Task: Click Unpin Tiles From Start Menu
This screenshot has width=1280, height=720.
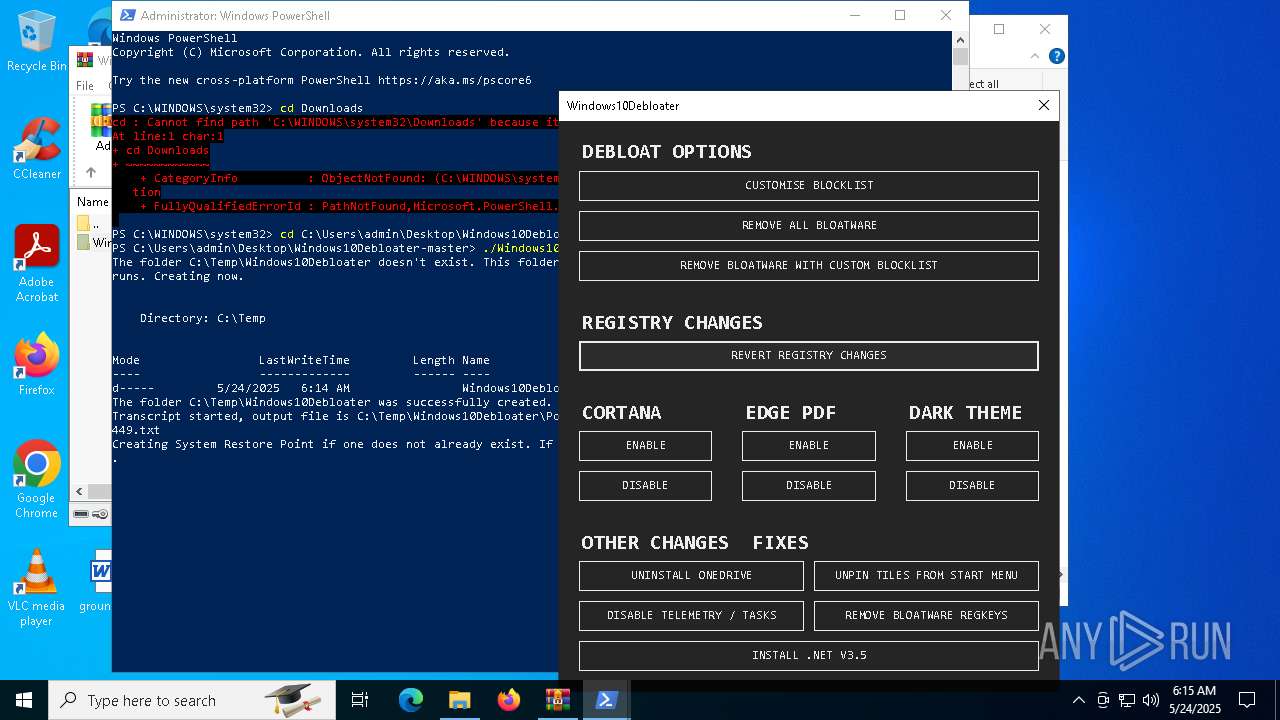Action: click(x=926, y=575)
